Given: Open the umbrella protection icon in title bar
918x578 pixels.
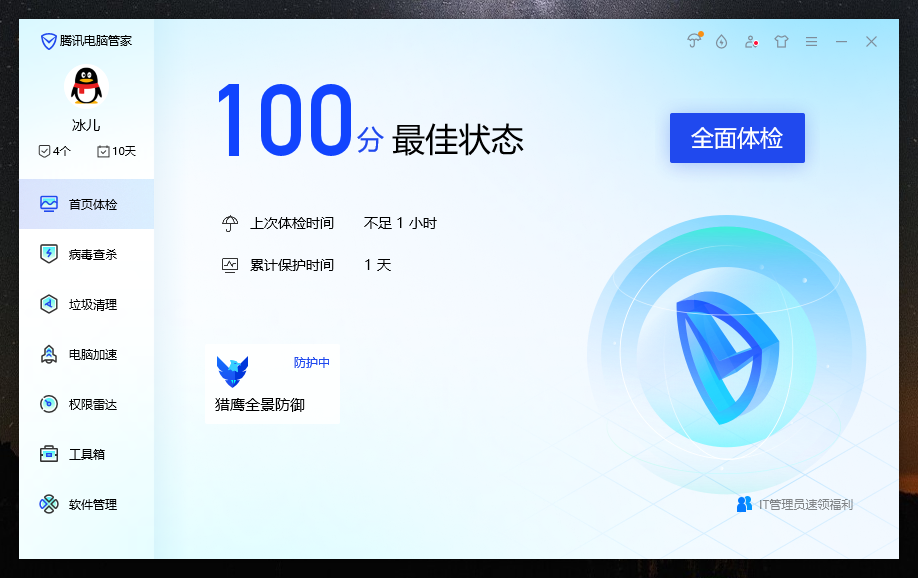Looking at the screenshot, I should [x=694, y=41].
